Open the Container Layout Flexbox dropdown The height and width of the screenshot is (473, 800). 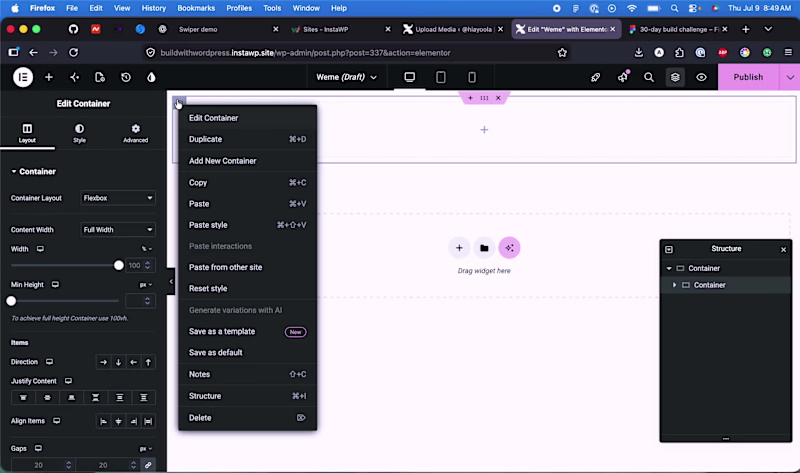[118, 198]
